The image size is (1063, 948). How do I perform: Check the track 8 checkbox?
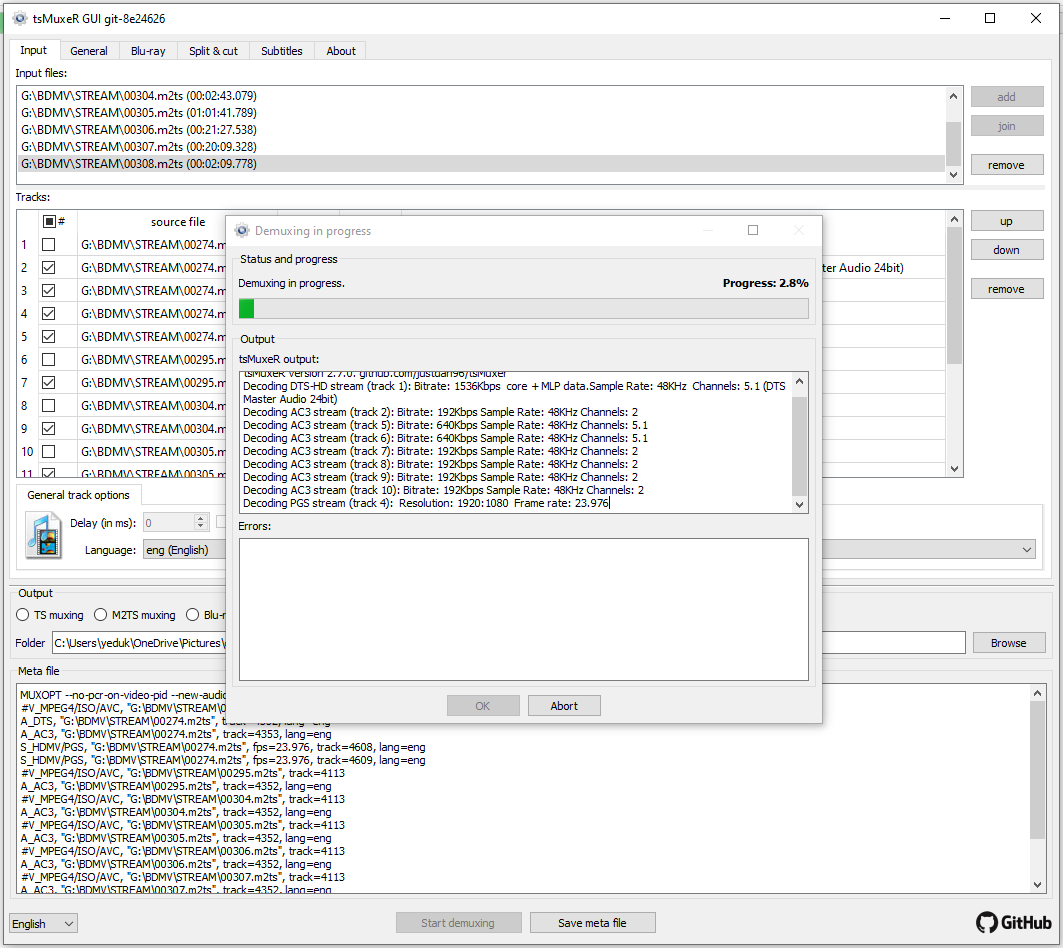point(49,406)
